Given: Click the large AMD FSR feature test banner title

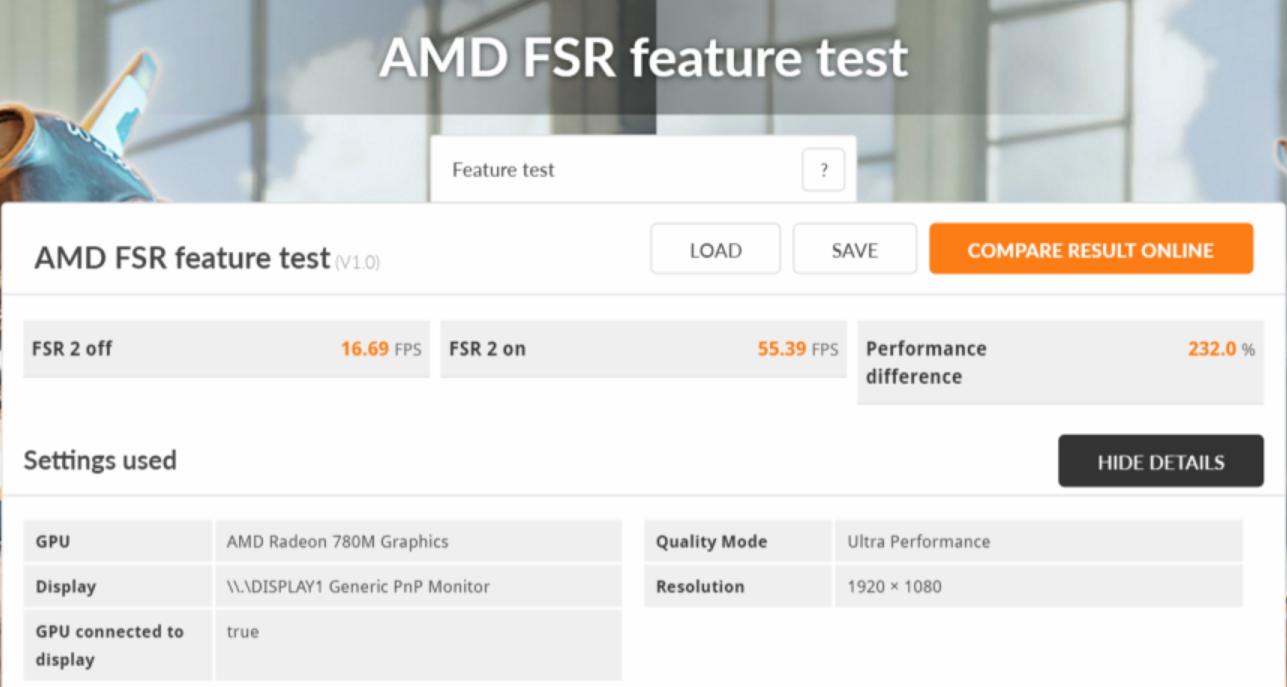Looking at the screenshot, I should point(643,58).
